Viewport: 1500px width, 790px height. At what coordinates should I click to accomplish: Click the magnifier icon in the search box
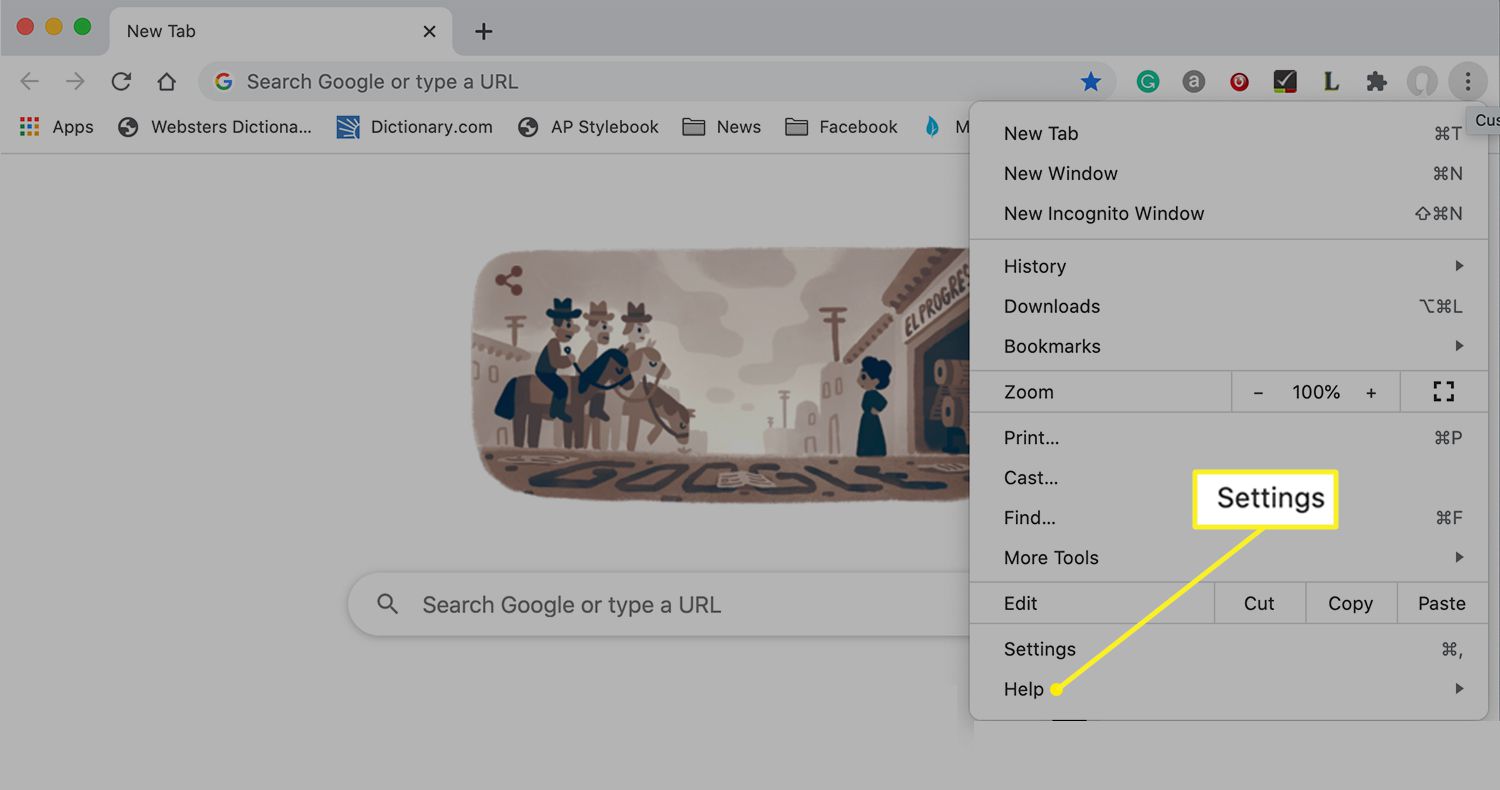pyautogui.click(x=388, y=604)
